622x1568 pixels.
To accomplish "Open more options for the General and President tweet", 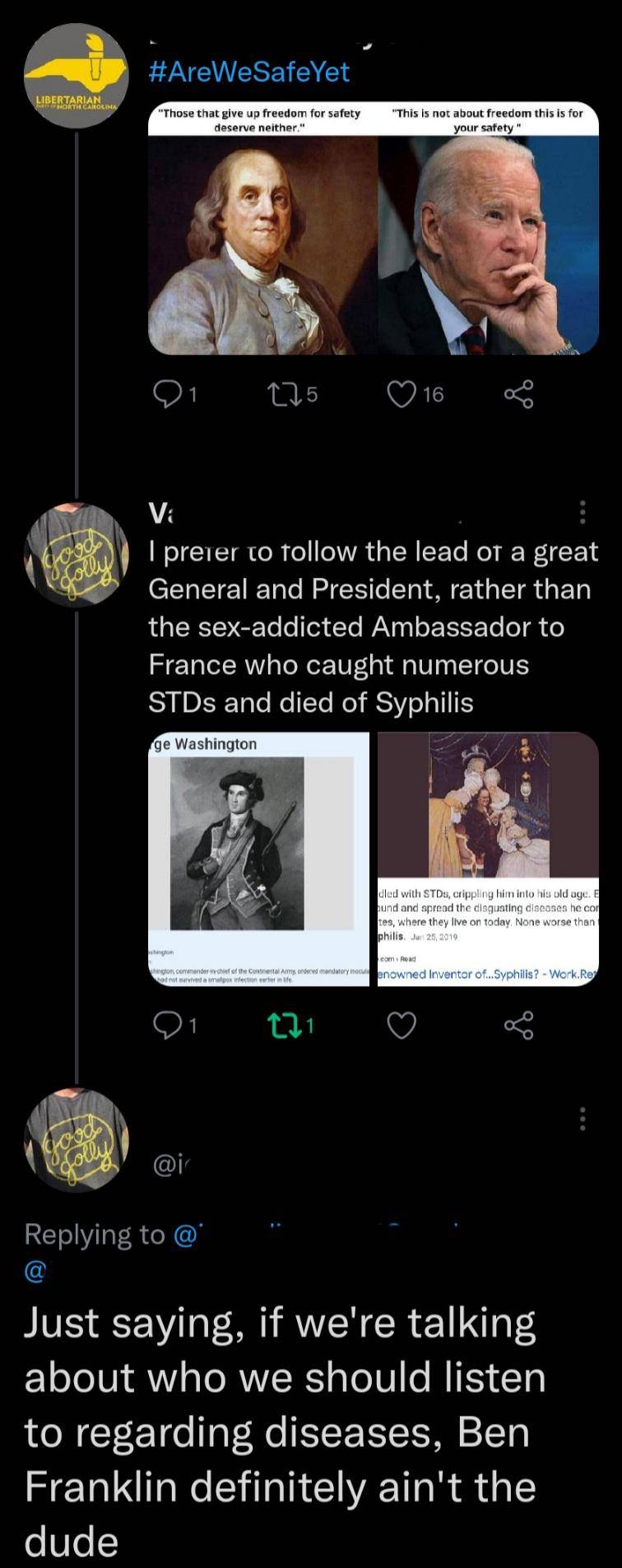I will tap(583, 512).
